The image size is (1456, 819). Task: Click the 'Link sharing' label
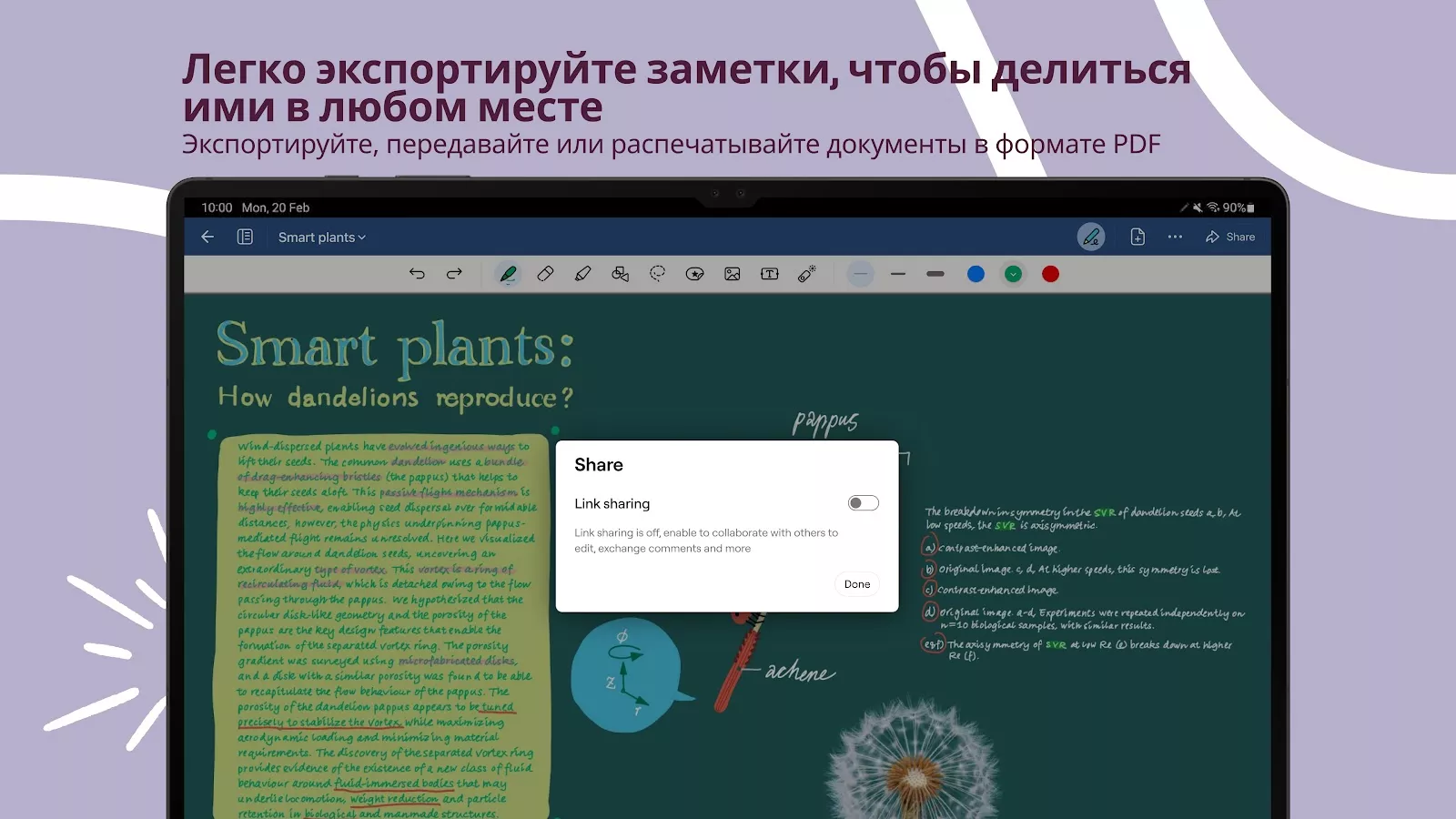point(612,503)
